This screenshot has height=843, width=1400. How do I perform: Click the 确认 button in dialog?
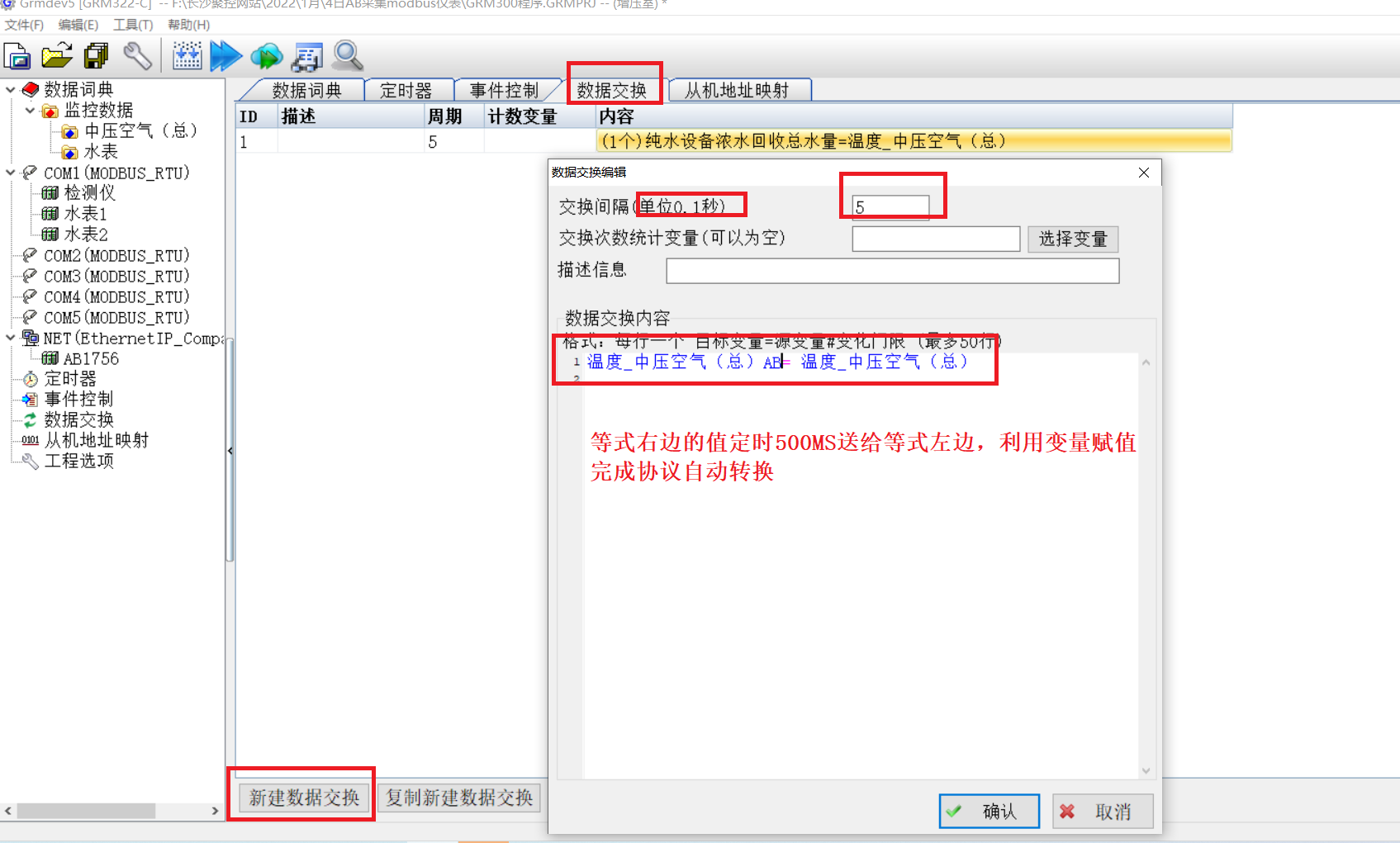point(989,811)
